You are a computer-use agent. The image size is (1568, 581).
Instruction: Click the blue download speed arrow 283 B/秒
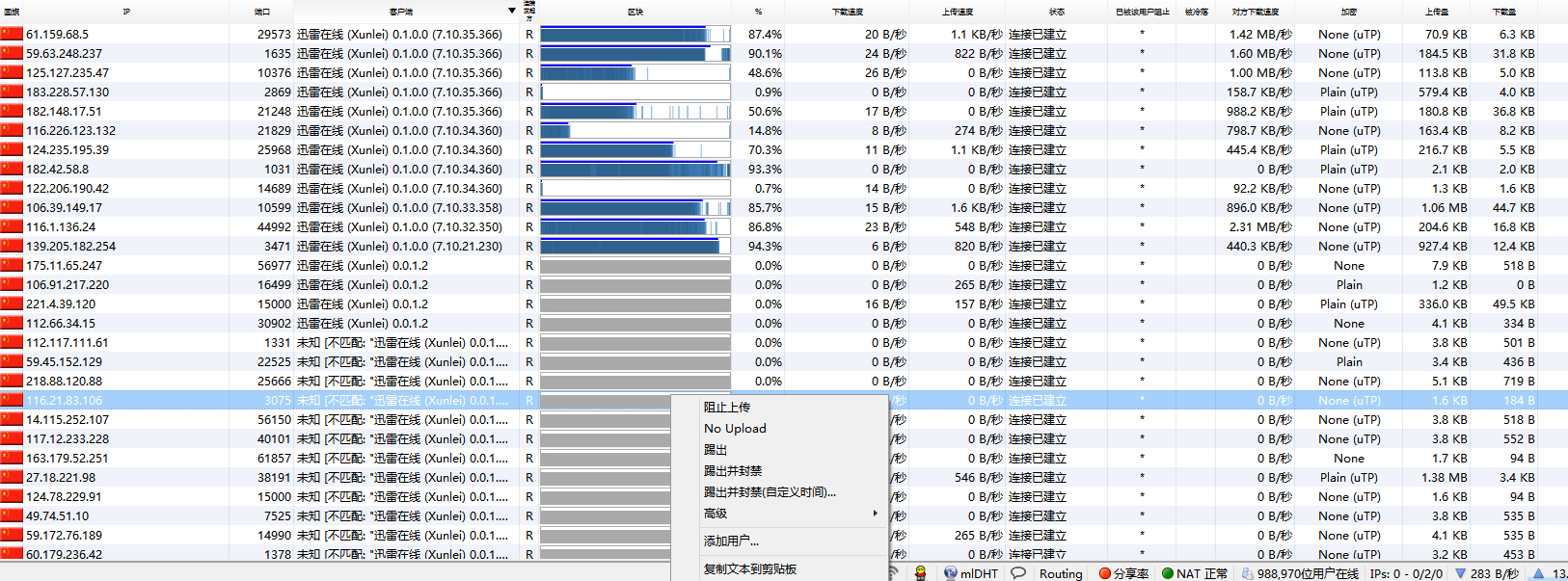click(1460, 573)
